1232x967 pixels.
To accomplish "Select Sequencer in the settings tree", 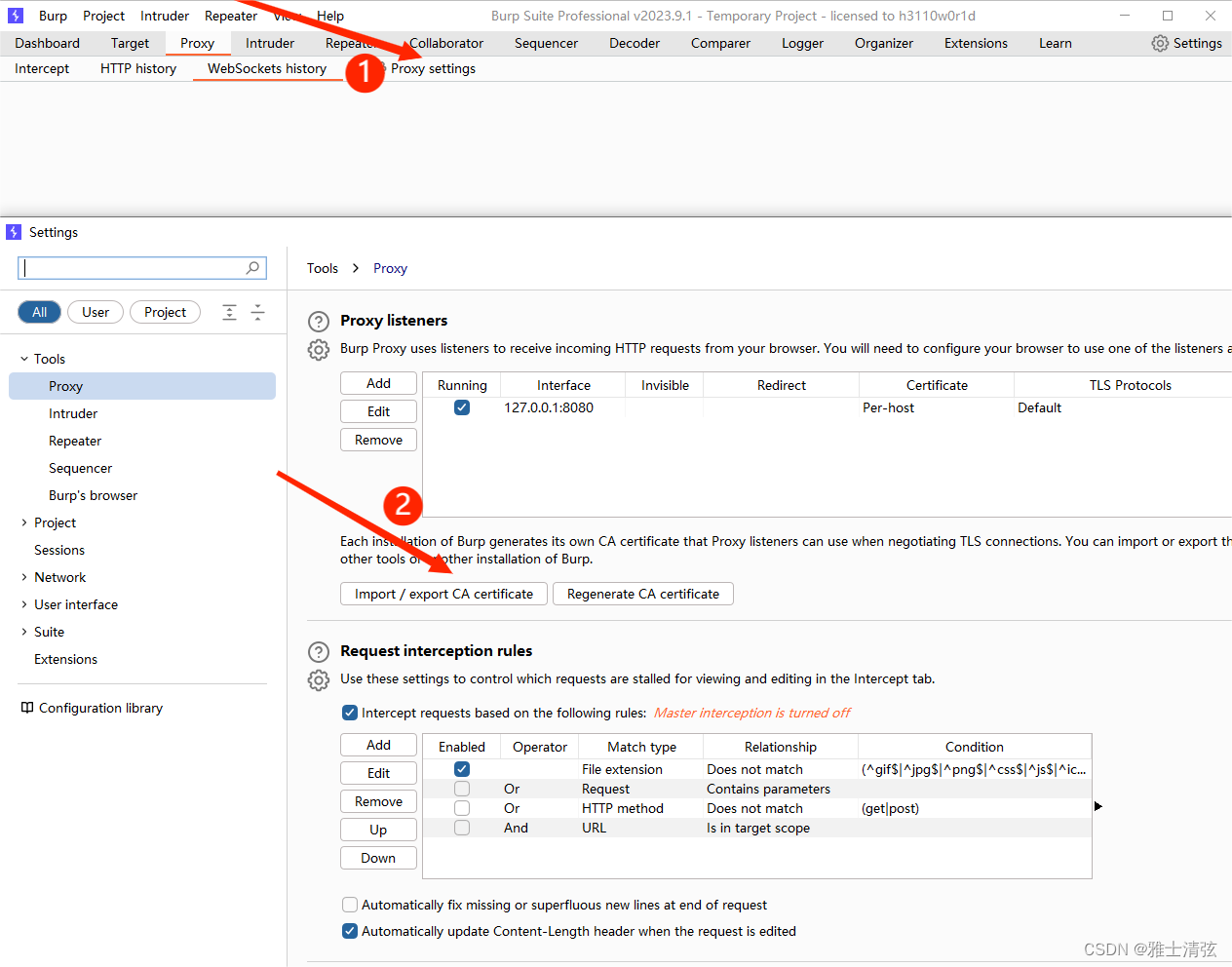I will pyautogui.click(x=80, y=468).
